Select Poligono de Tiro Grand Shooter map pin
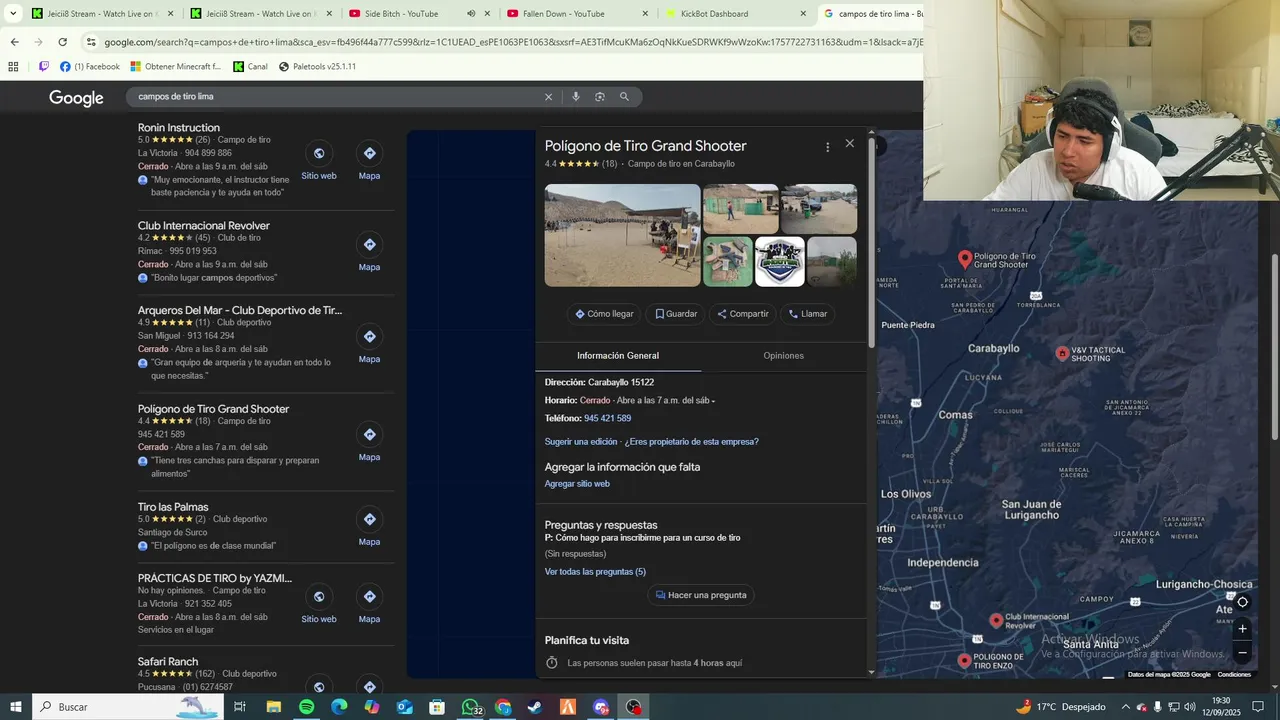1280x720 pixels. (965, 259)
